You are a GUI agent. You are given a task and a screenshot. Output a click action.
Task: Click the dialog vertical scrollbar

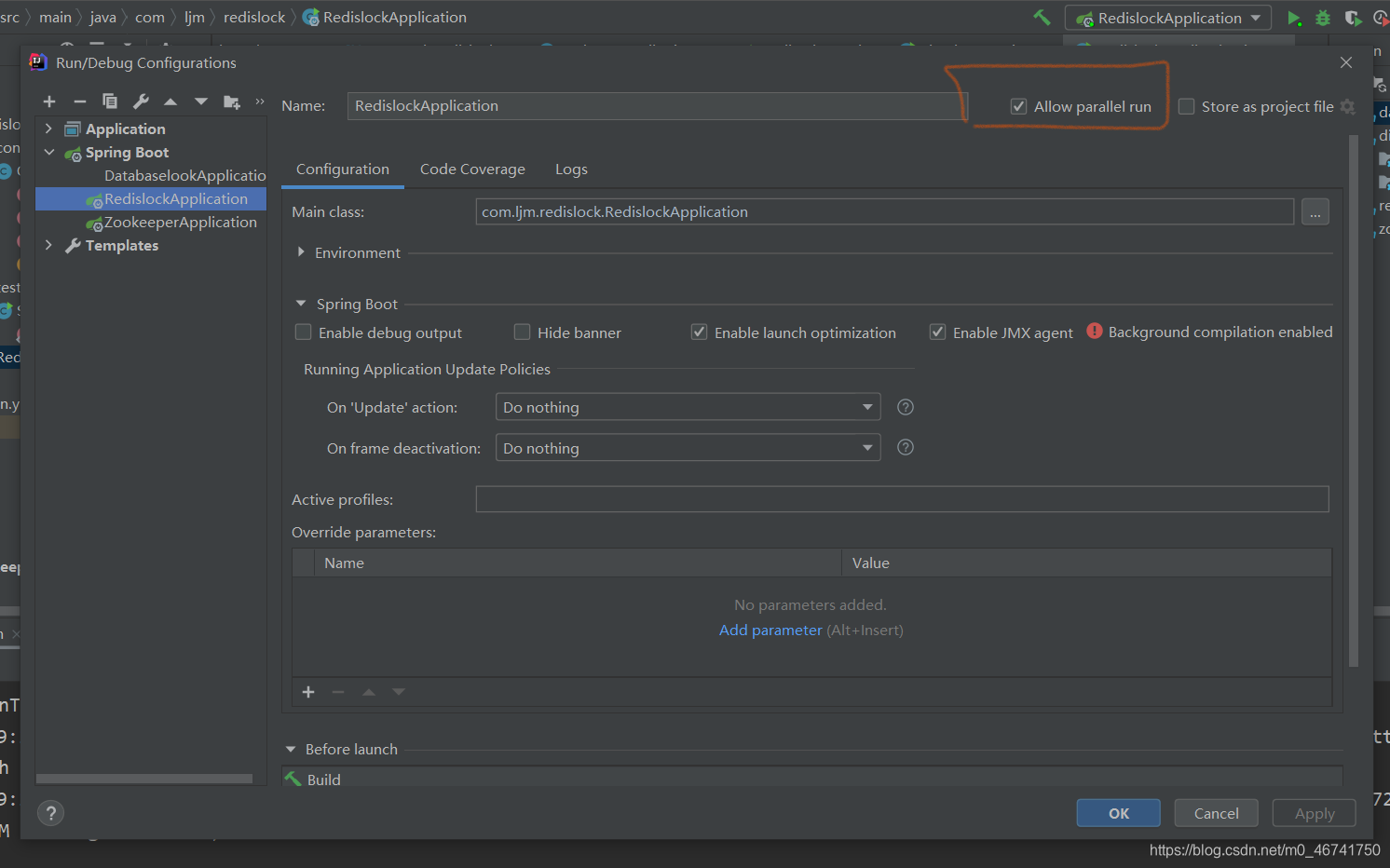[x=1354, y=400]
